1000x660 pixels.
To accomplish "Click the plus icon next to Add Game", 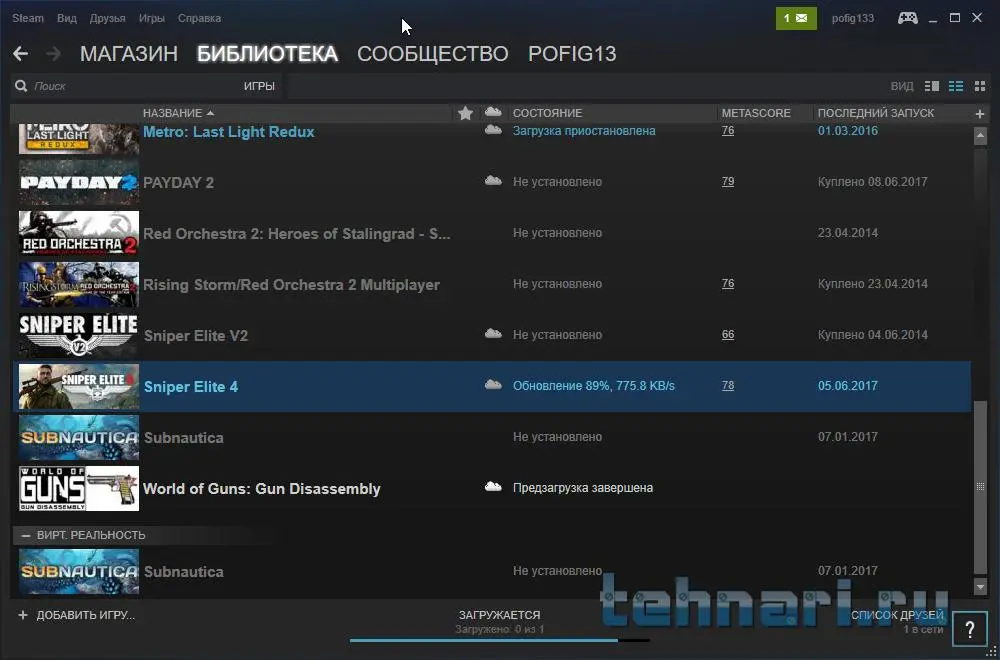I will pos(23,615).
